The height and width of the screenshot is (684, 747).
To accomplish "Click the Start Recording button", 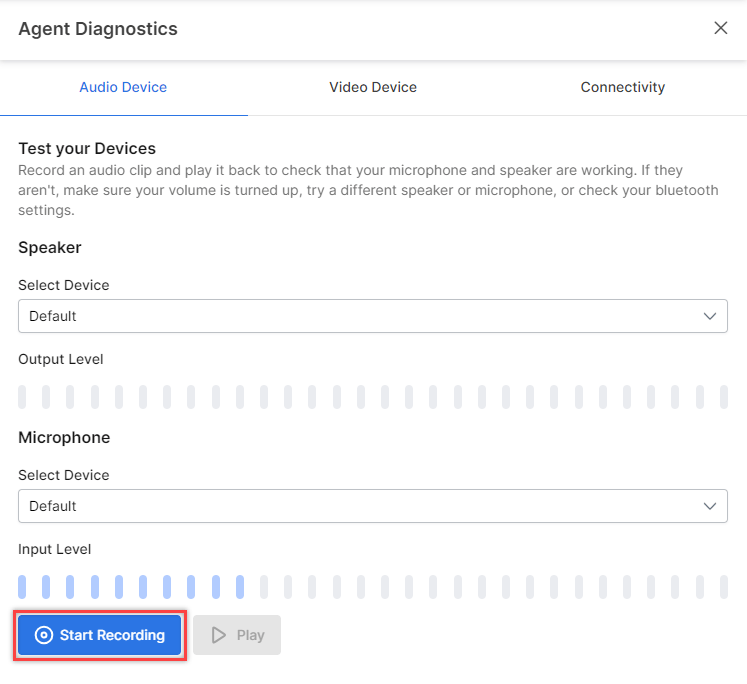I will [x=100, y=635].
